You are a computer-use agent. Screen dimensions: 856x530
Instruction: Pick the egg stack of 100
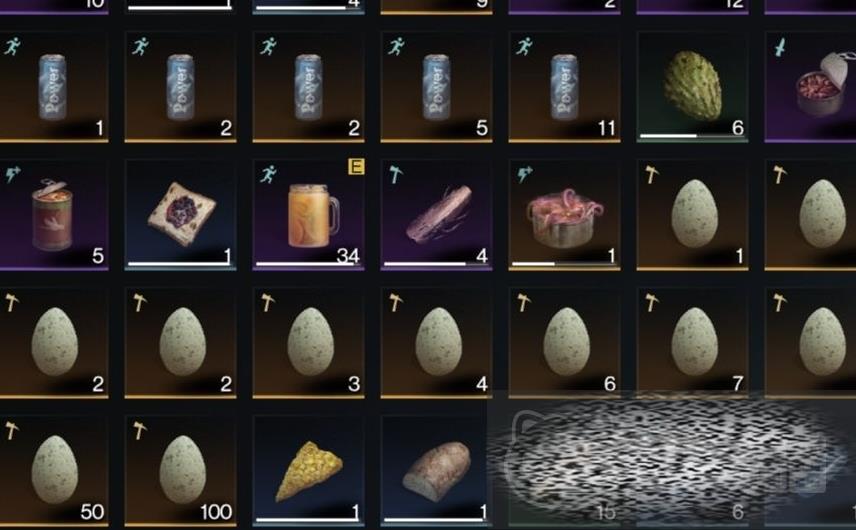click(181, 471)
